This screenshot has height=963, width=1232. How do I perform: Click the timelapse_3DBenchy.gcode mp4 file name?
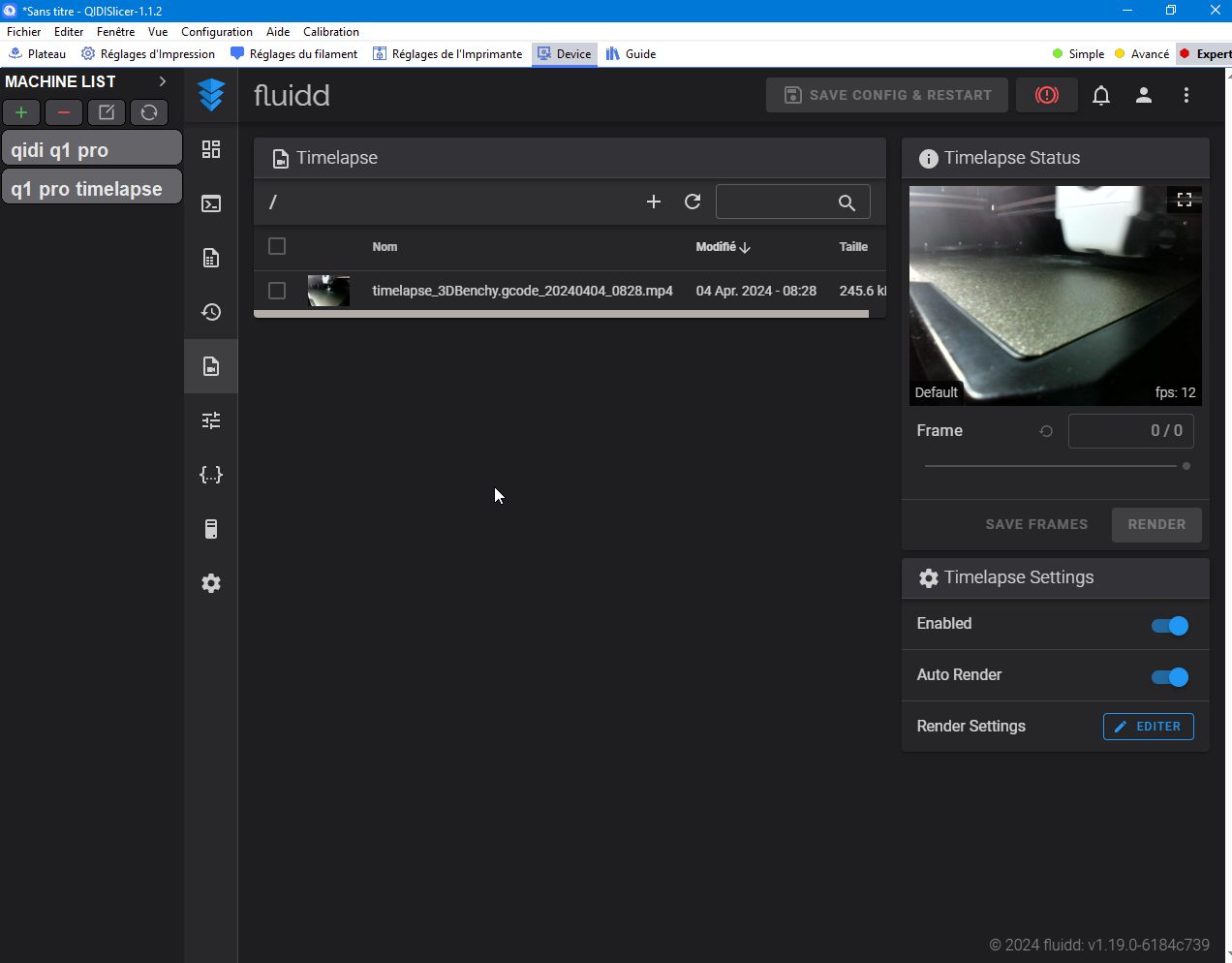click(522, 291)
